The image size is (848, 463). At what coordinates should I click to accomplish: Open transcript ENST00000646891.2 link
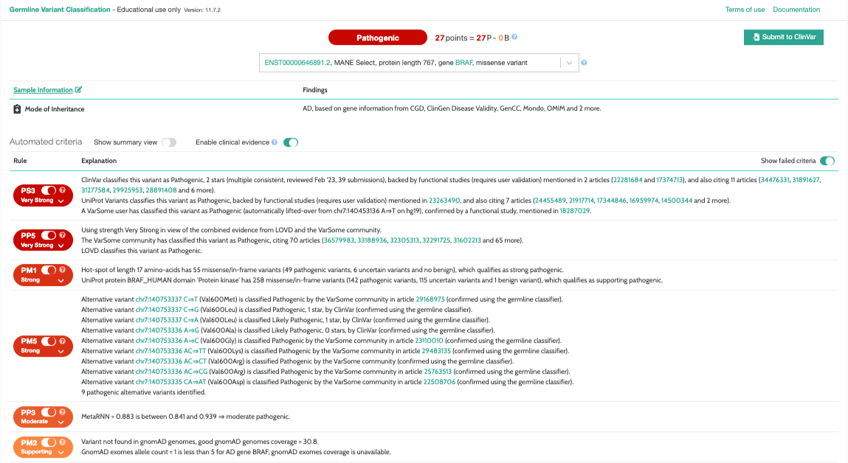pos(297,63)
